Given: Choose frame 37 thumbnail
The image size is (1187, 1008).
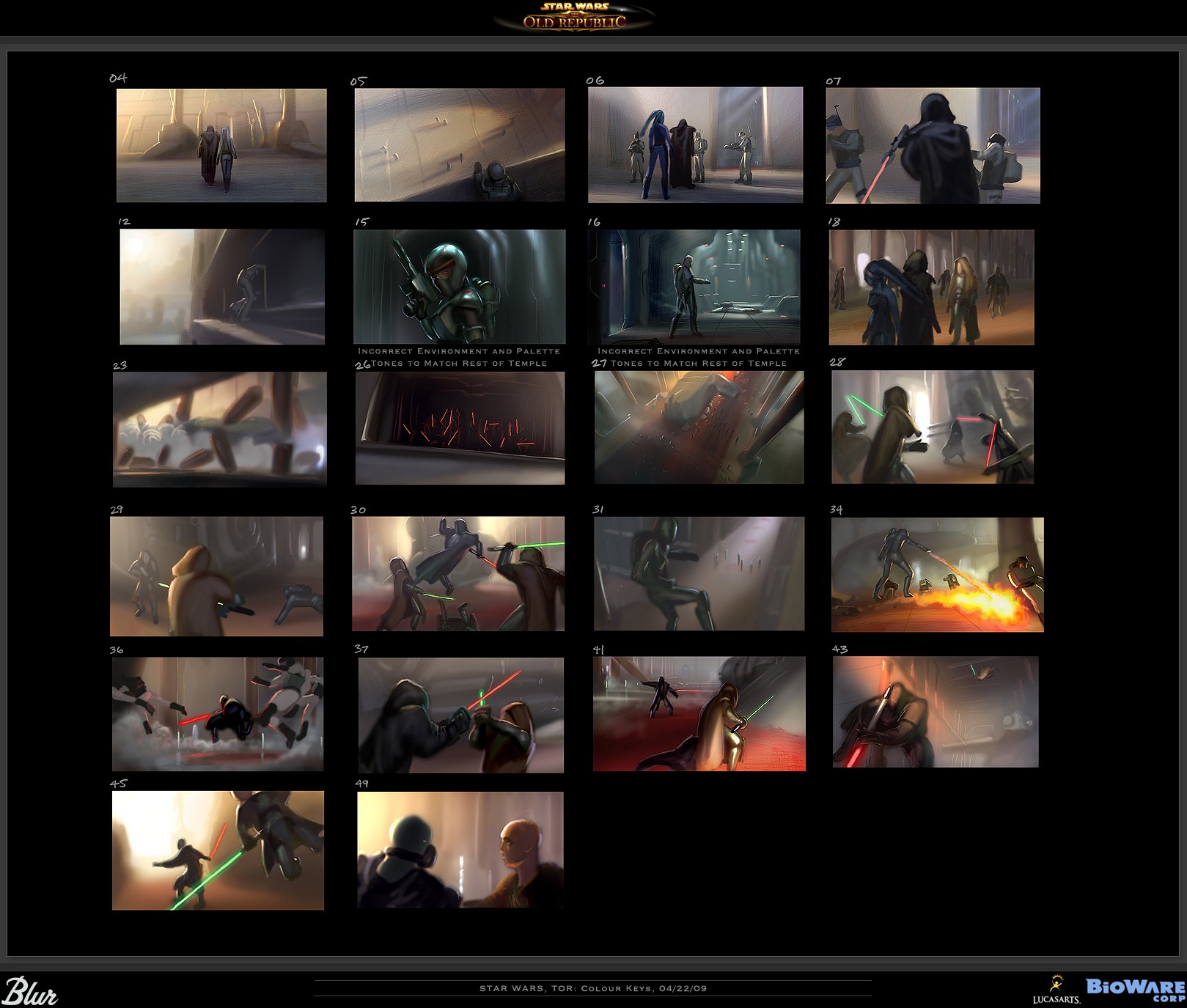Looking at the screenshot, I should pos(461,715).
